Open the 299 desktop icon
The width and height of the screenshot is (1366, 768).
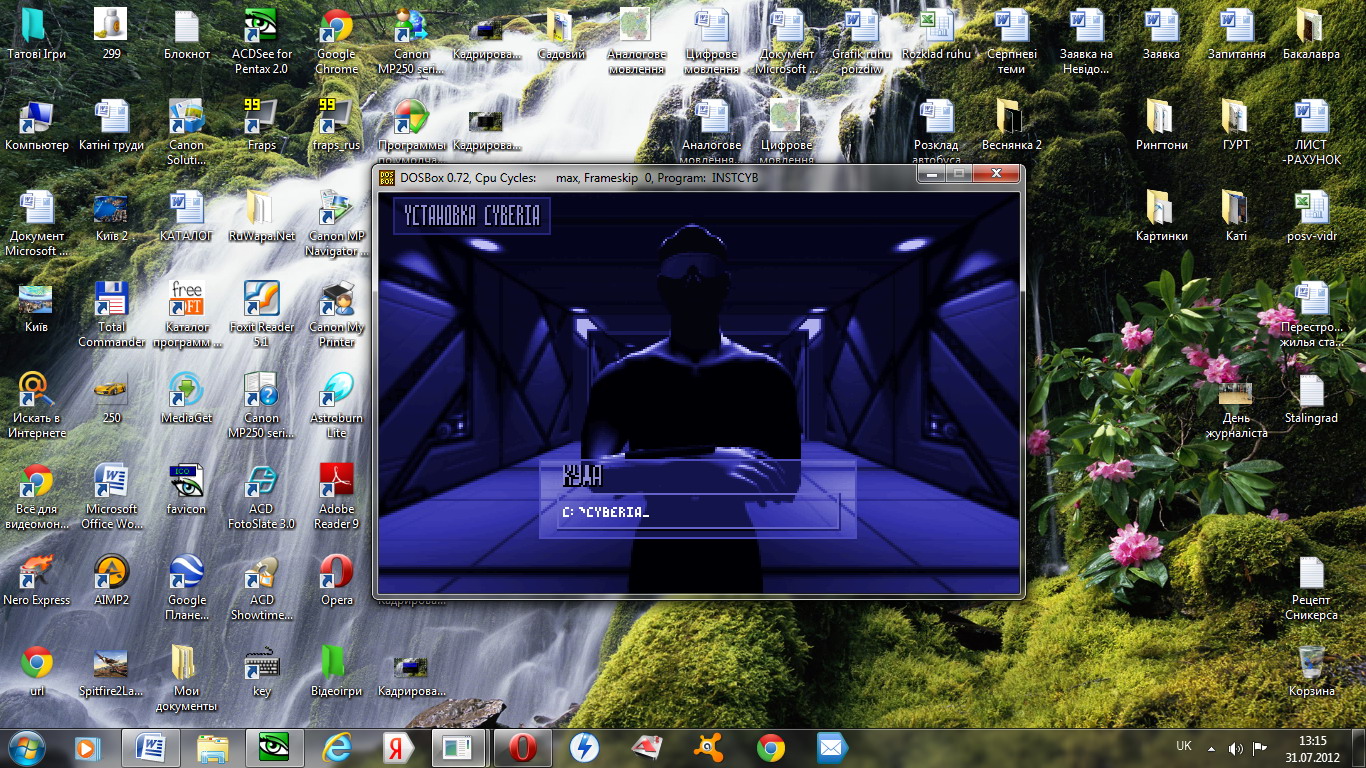click(x=111, y=34)
